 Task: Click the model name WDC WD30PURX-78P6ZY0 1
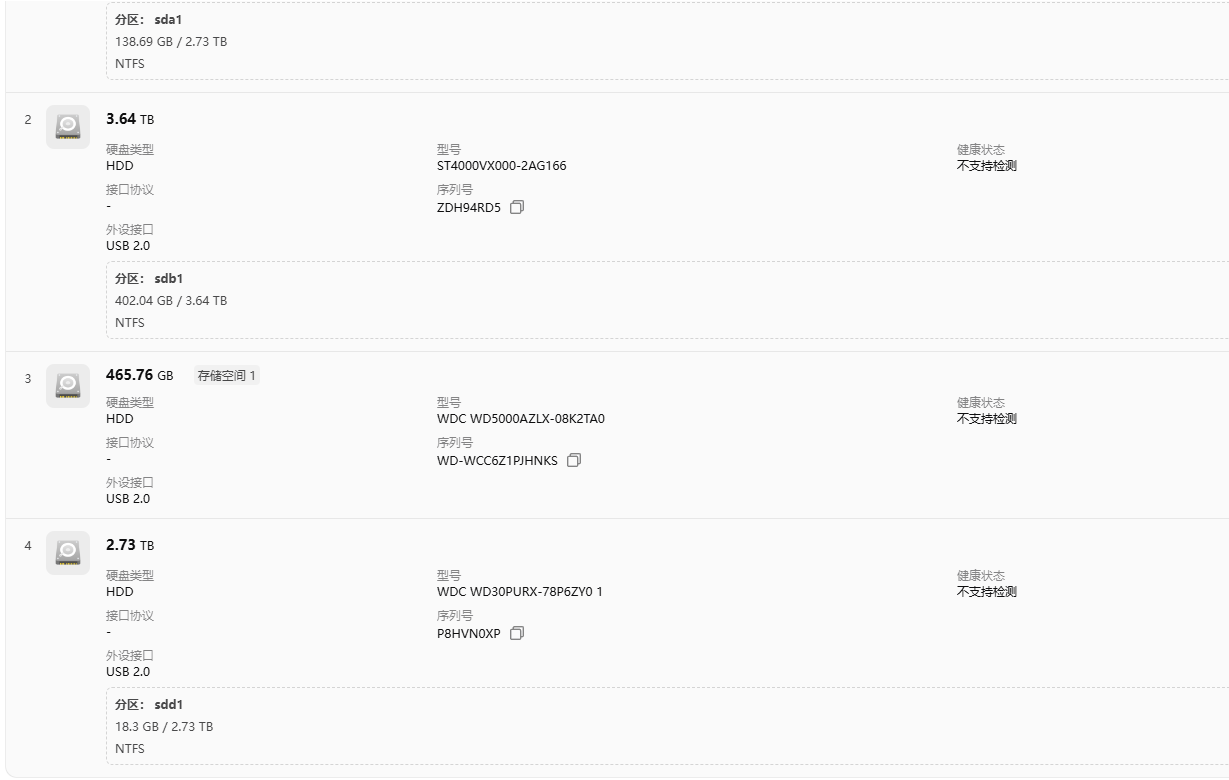519,592
